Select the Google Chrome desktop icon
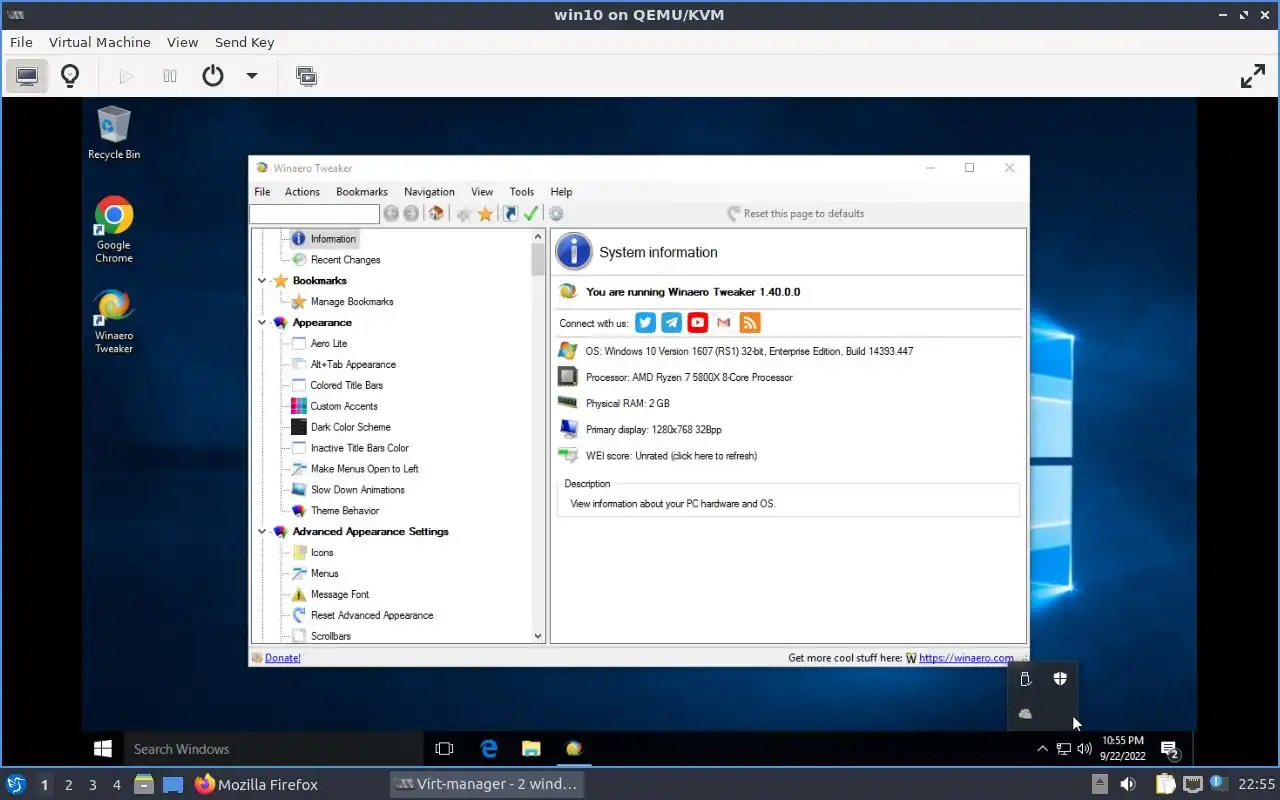The height and width of the screenshot is (800, 1280). [114, 230]
